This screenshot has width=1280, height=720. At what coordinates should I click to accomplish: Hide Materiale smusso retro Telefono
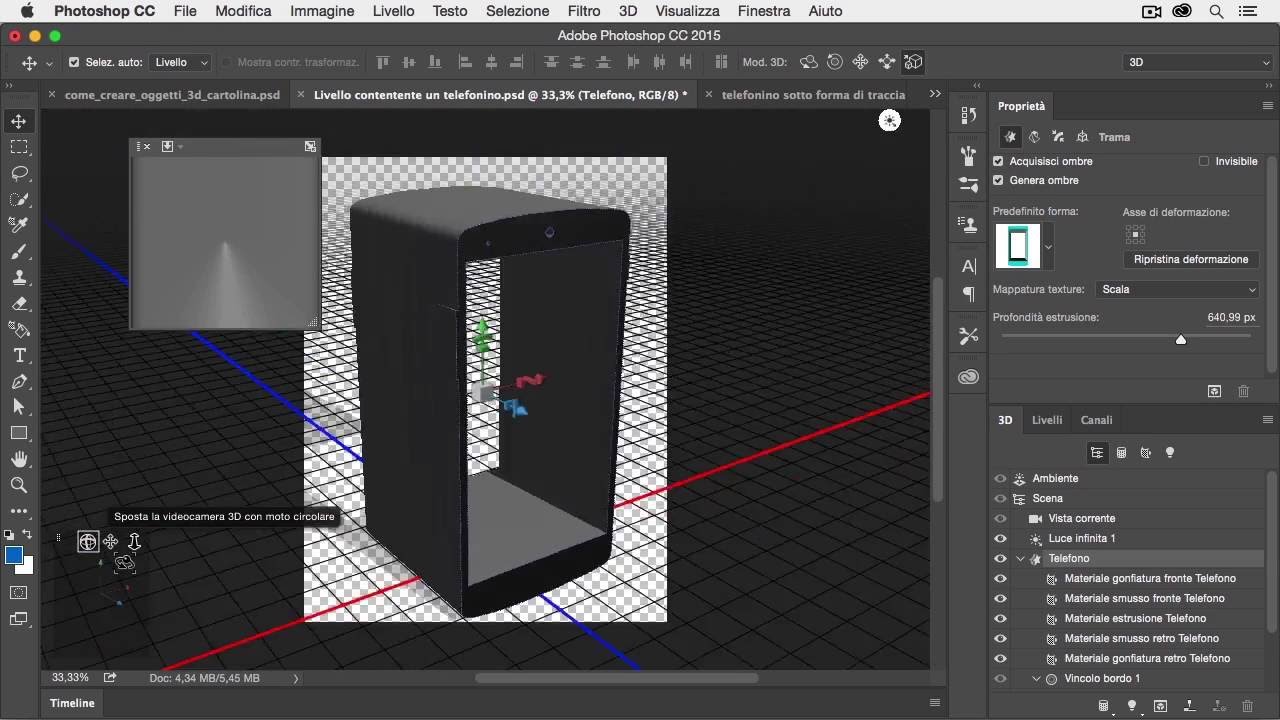pos(1000,638)
